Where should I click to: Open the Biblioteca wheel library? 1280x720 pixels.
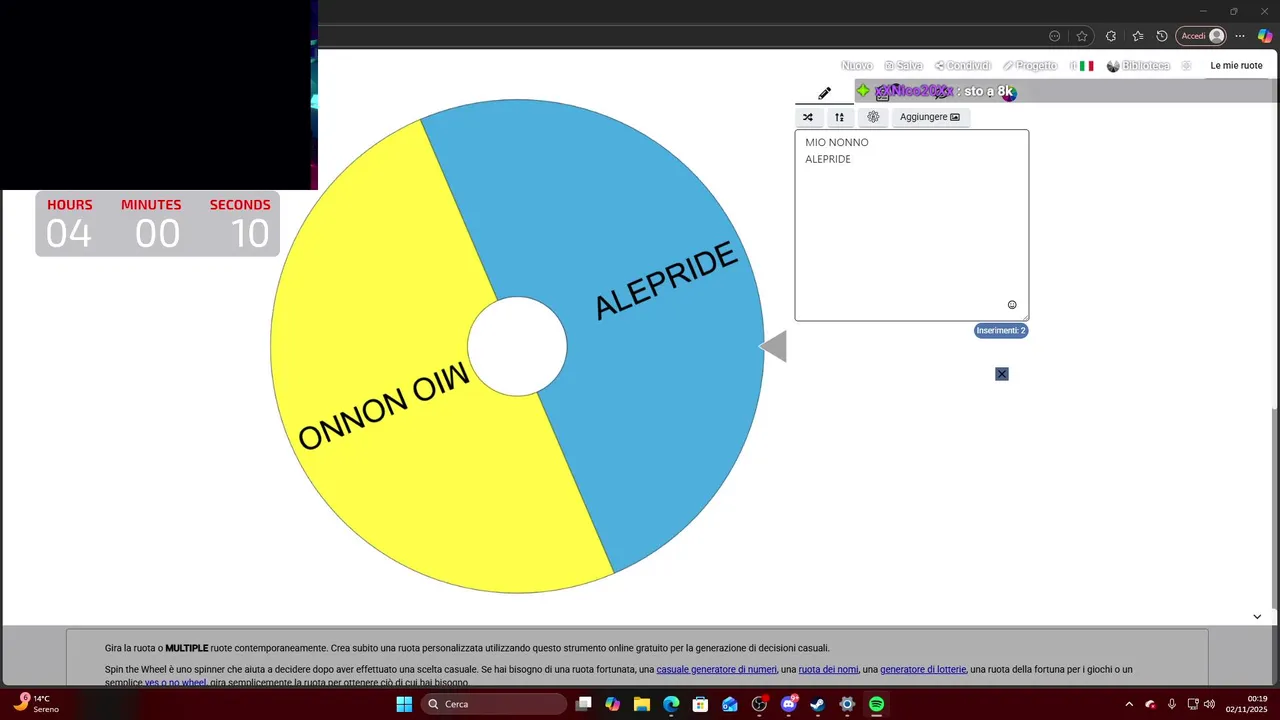tap(1138, 66)
